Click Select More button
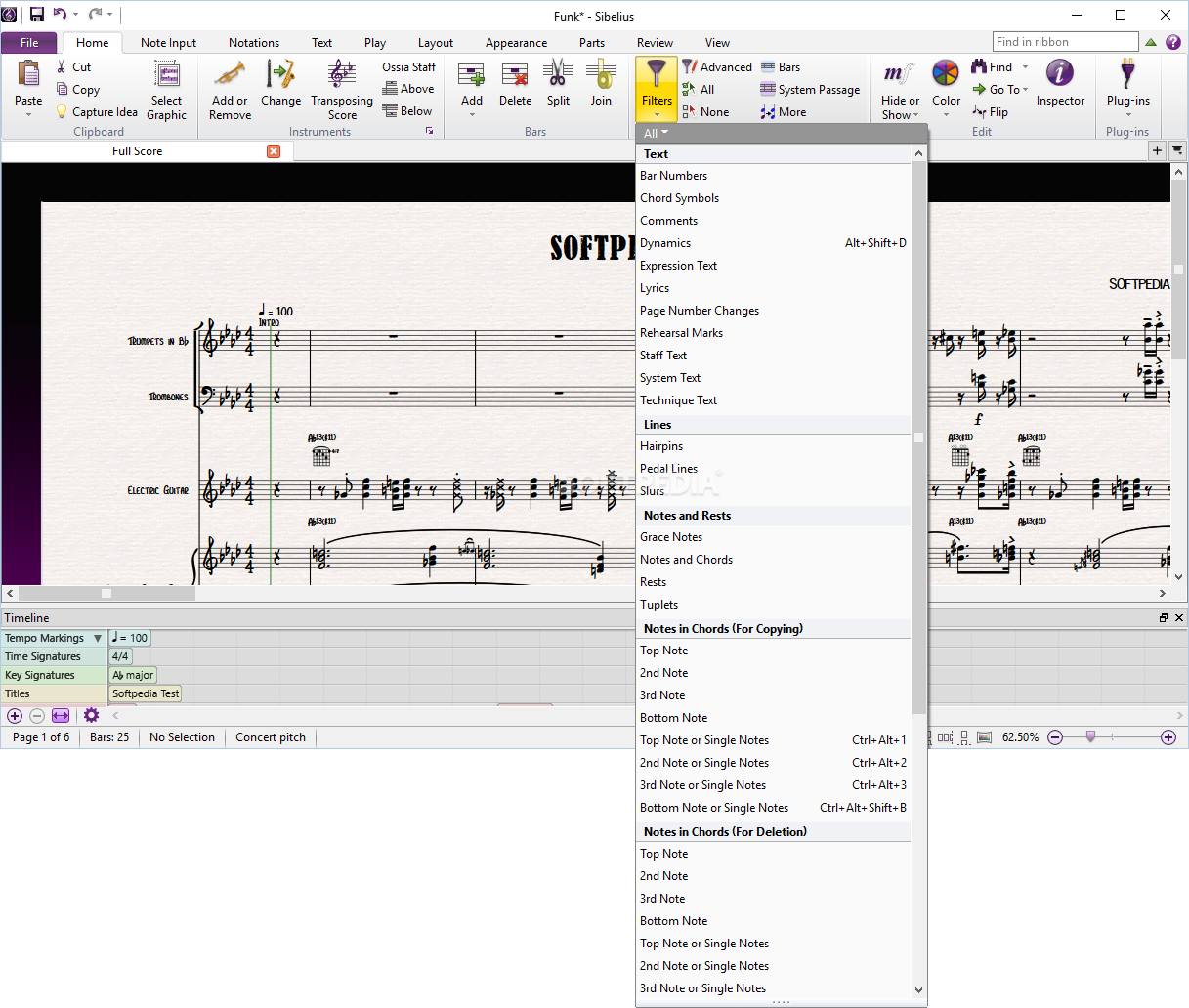The height and width of the screenshot is (1008, 1189). [x=784, y=111]
